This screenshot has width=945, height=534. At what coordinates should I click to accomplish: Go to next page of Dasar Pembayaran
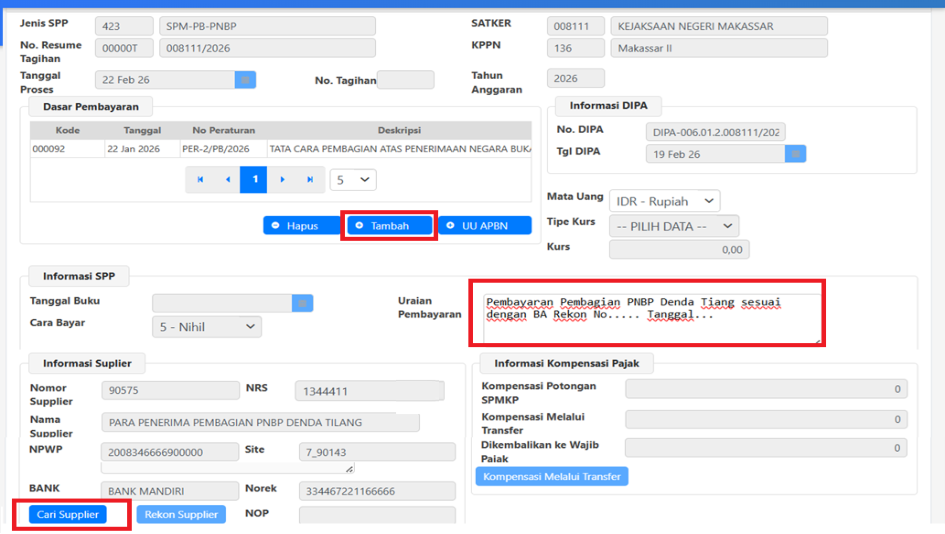(x=283, y=180)
